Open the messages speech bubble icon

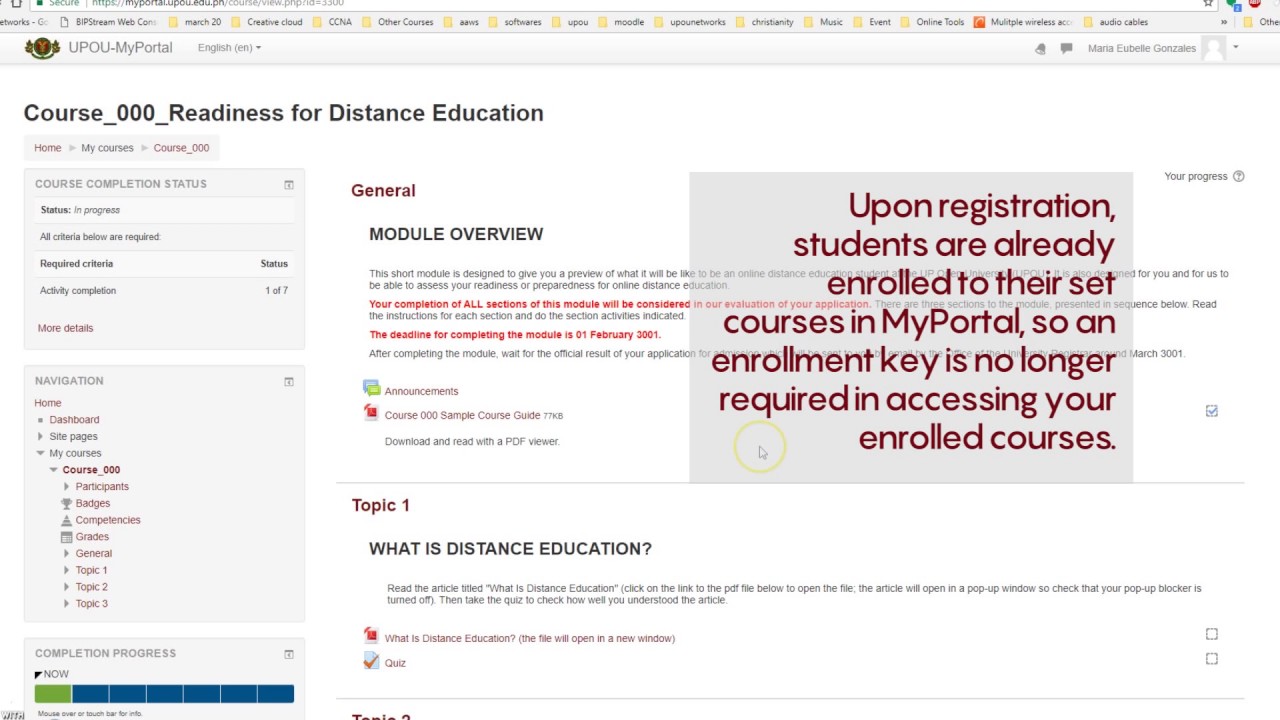tap(1066, 48)
